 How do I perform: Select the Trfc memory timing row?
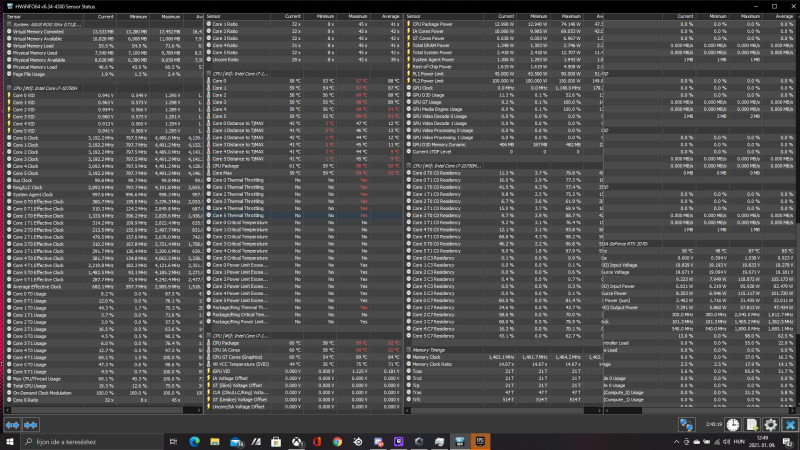[504, 399]
